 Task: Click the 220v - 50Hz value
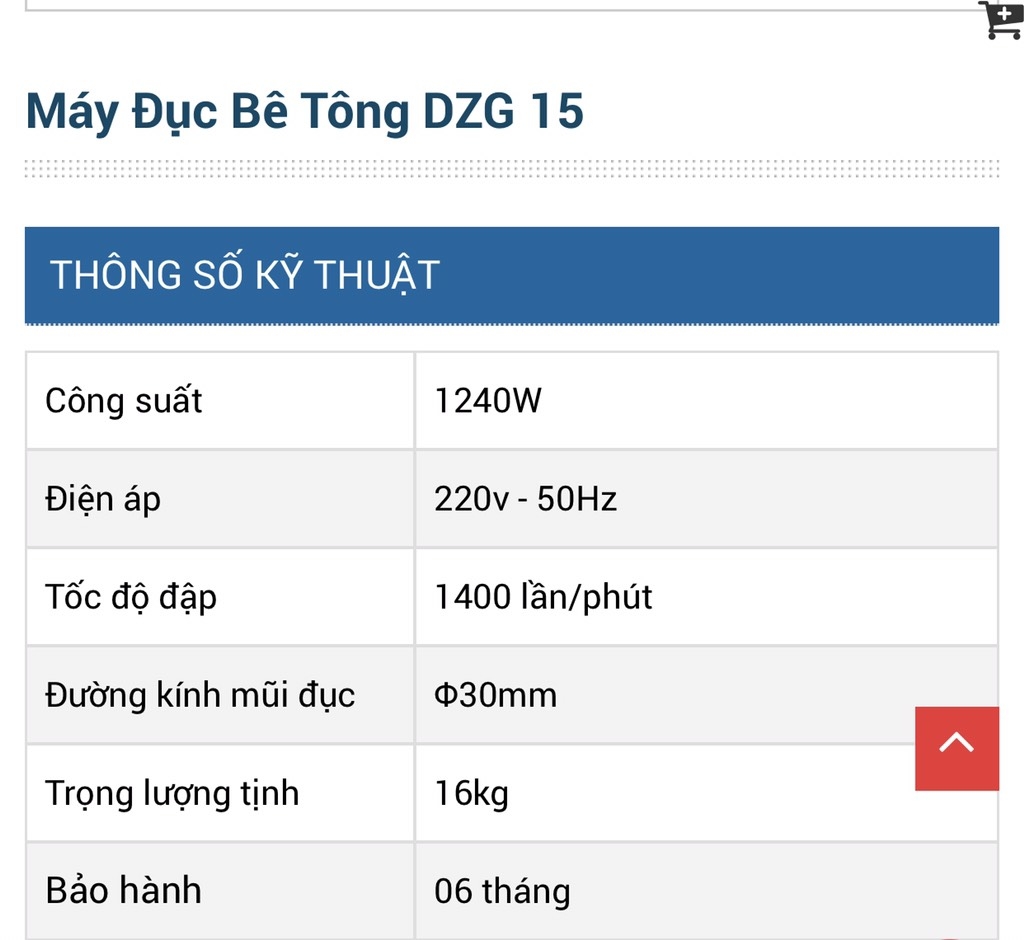coord(525,499)
